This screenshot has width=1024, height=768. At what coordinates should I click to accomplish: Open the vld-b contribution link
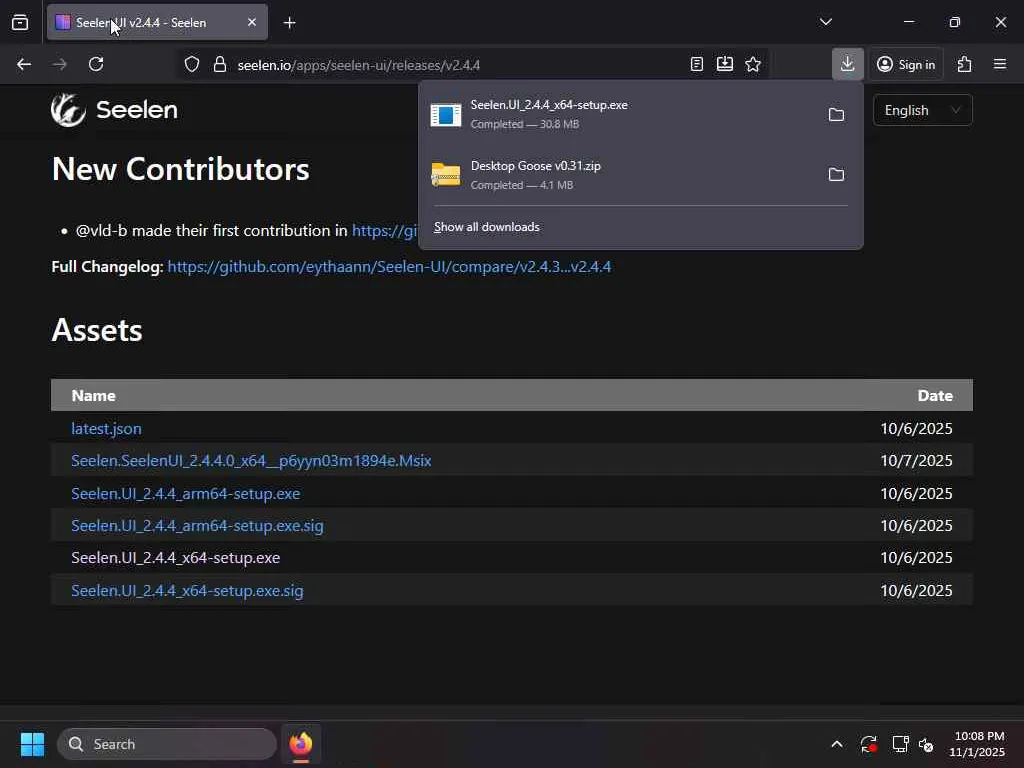[384, 231]
